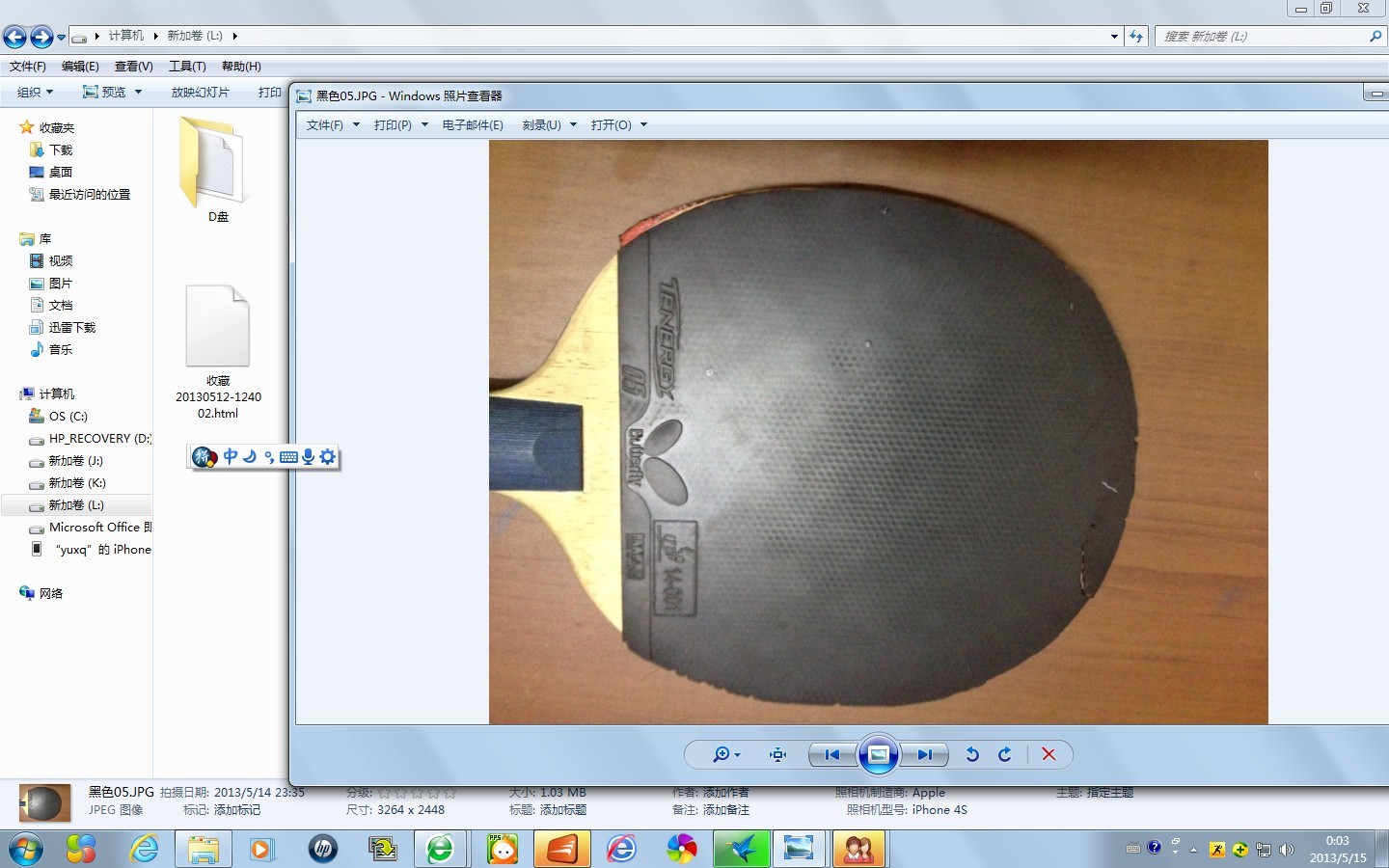Select 下载 in favorites
1389x868 pixels.
coord(61,149)
